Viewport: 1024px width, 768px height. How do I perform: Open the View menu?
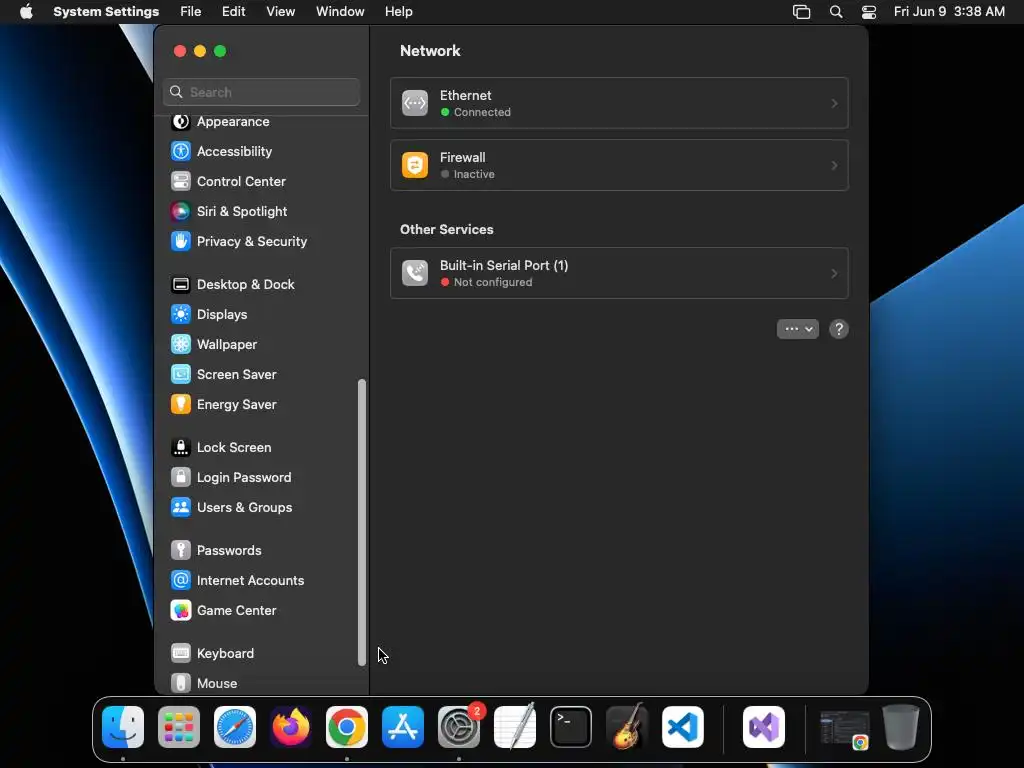click(280, 12)
